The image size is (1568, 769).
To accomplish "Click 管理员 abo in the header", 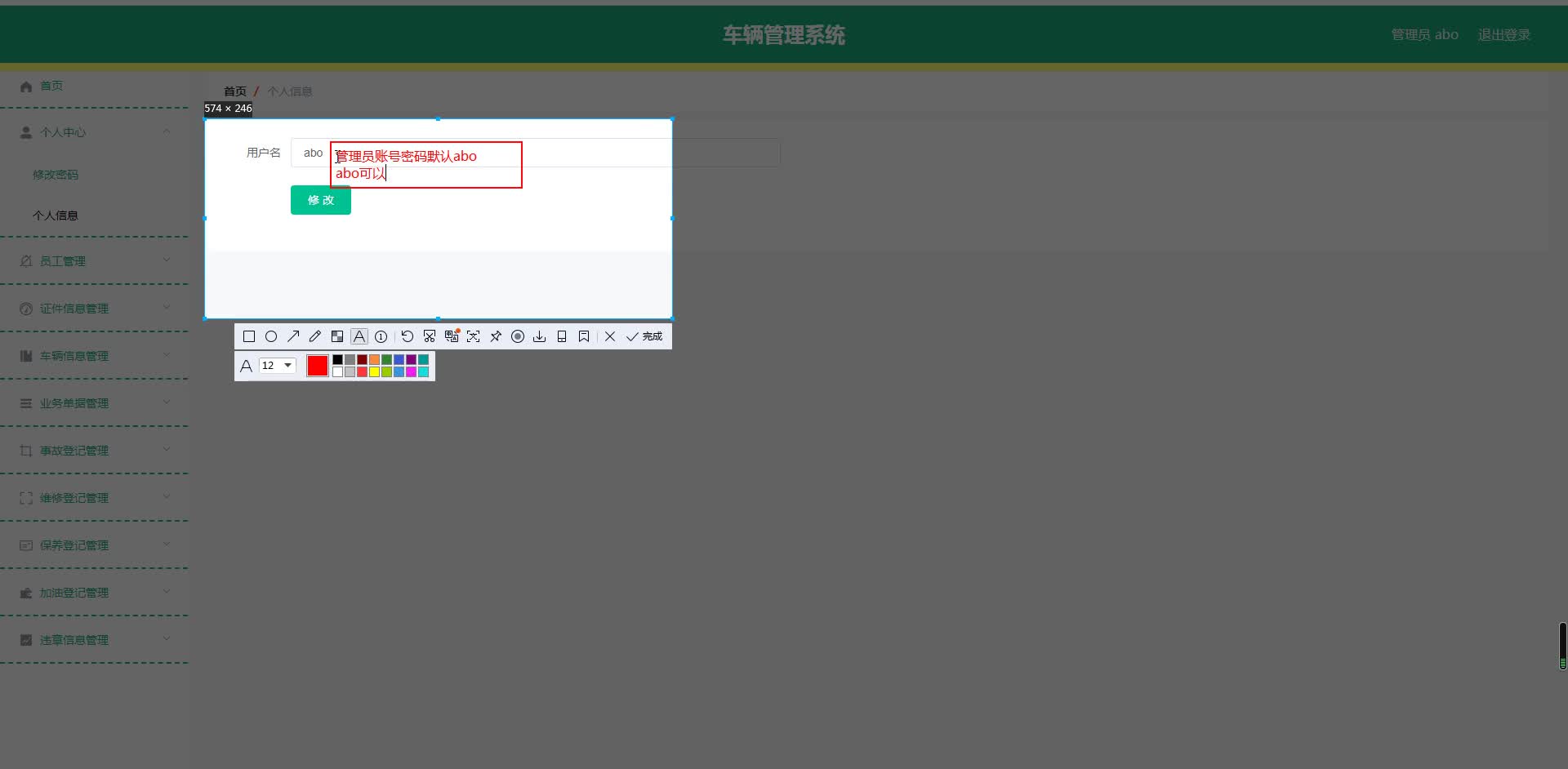I will click(1425, 34).
